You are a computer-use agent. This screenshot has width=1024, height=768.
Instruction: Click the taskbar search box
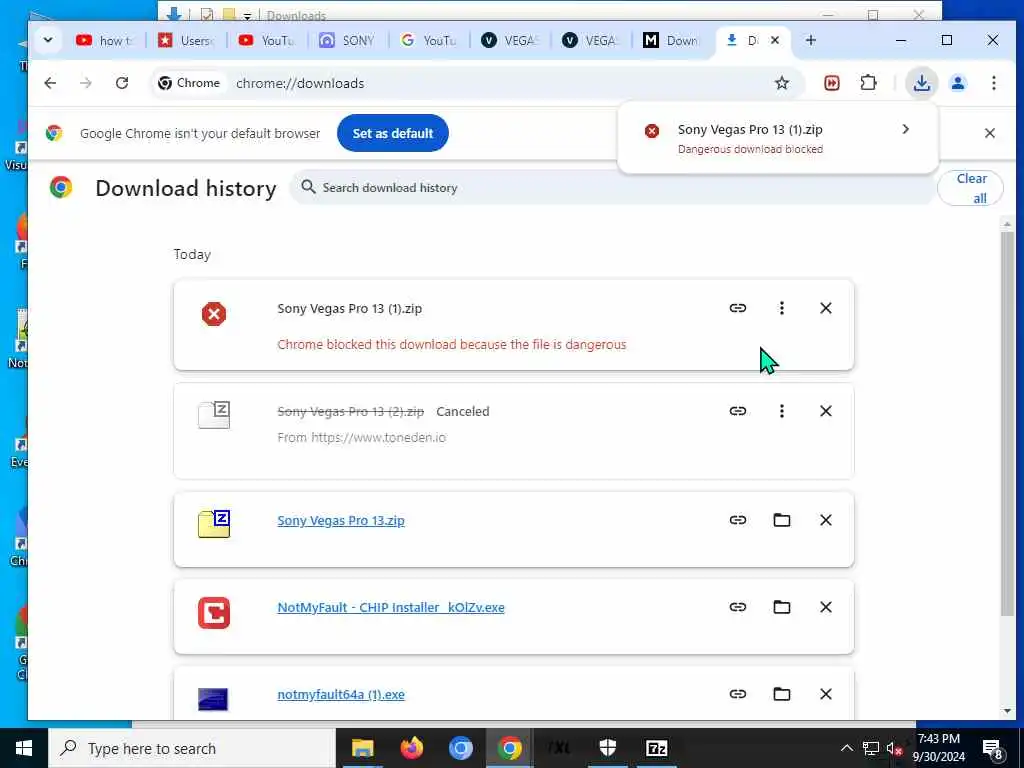(192, 748)
